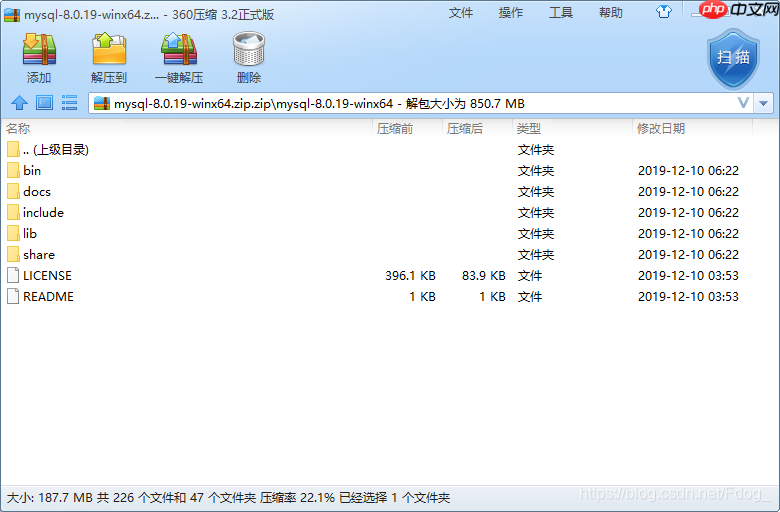The height and width of the screenshot is (512, 780).
Task: Click the bin folder date '2019-12-10 06:22'
Action: click(688, 171)
